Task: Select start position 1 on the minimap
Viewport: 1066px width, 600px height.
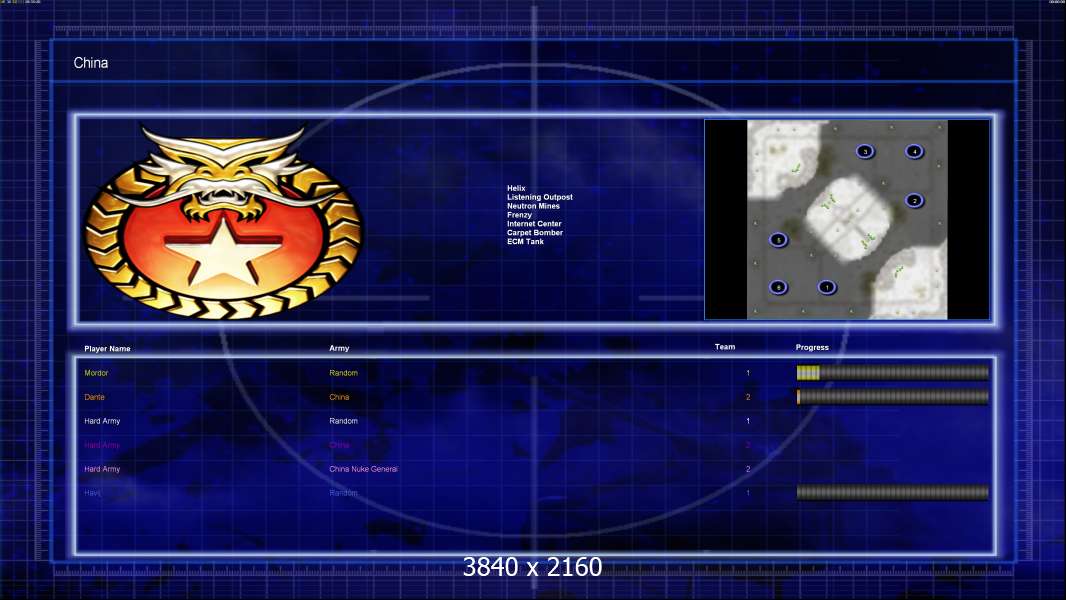Action: tap(827, 287)
